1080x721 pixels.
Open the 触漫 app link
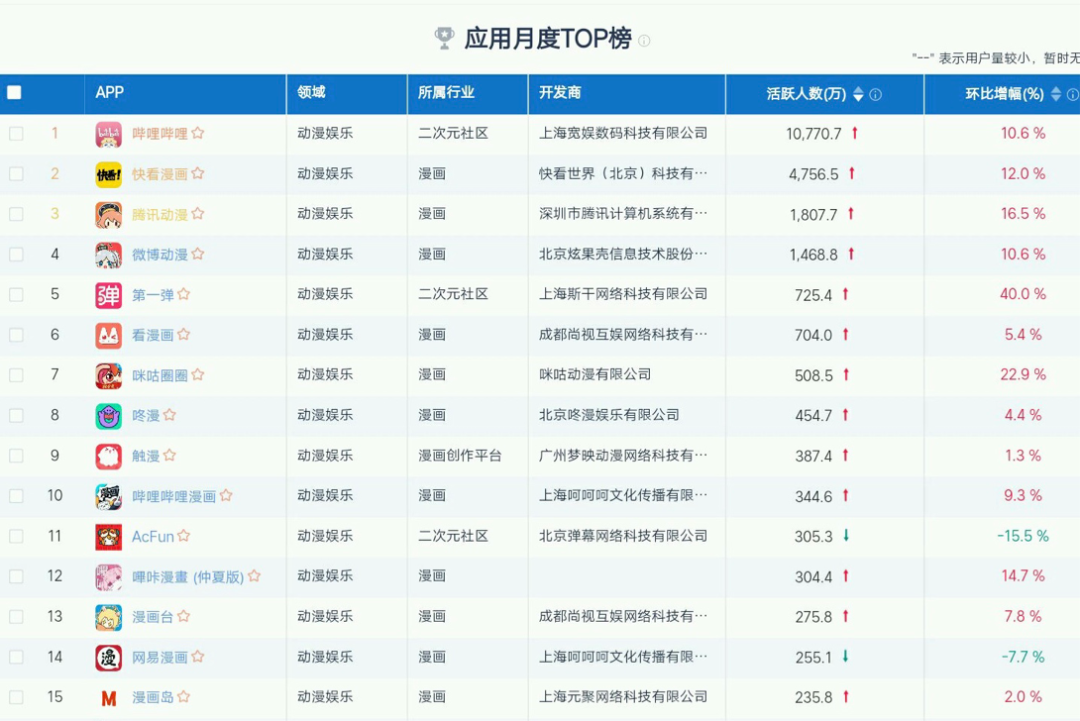coord(145,456)
